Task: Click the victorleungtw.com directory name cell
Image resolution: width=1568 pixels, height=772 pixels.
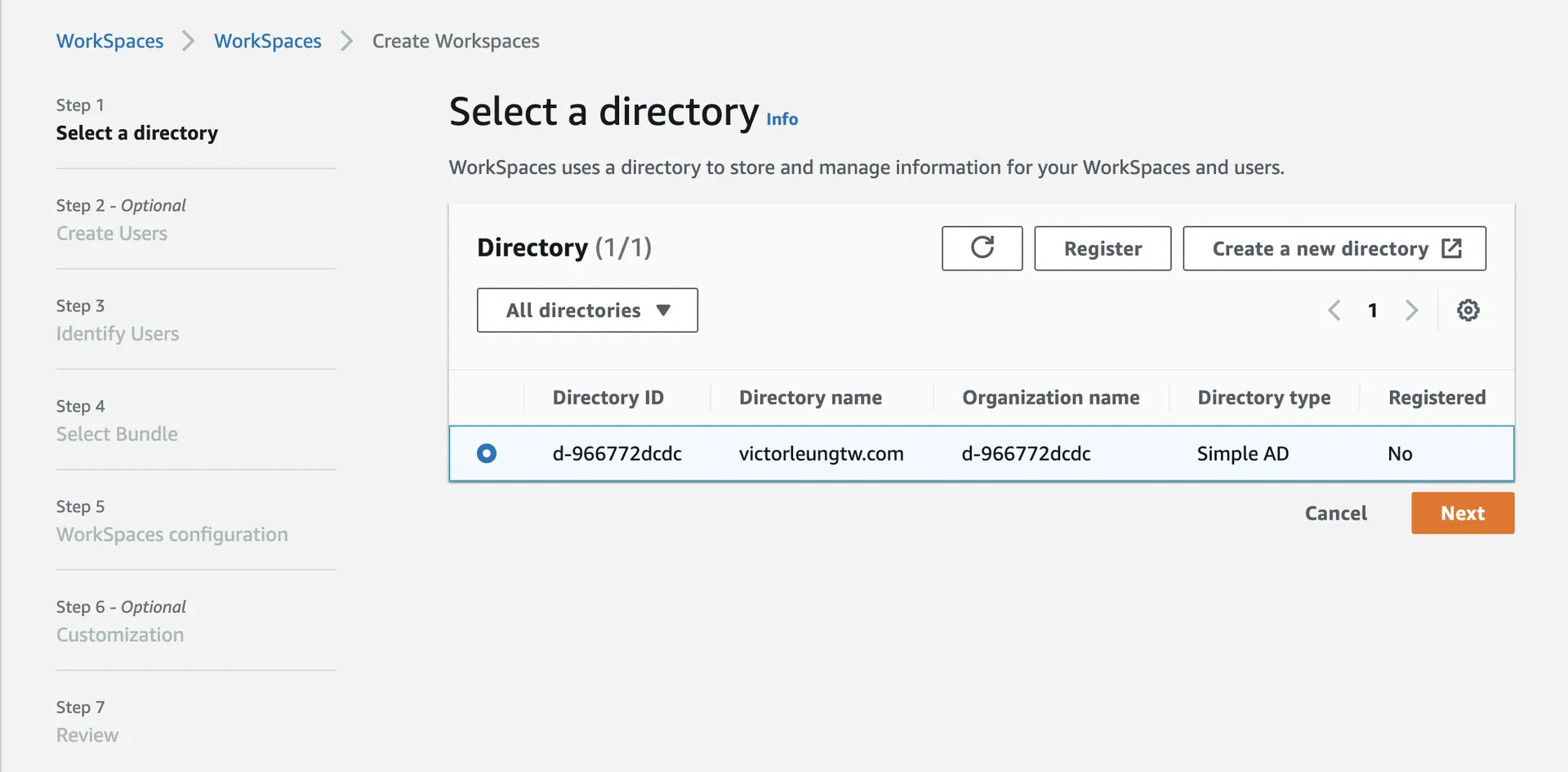Action: [x=821, y=453]
